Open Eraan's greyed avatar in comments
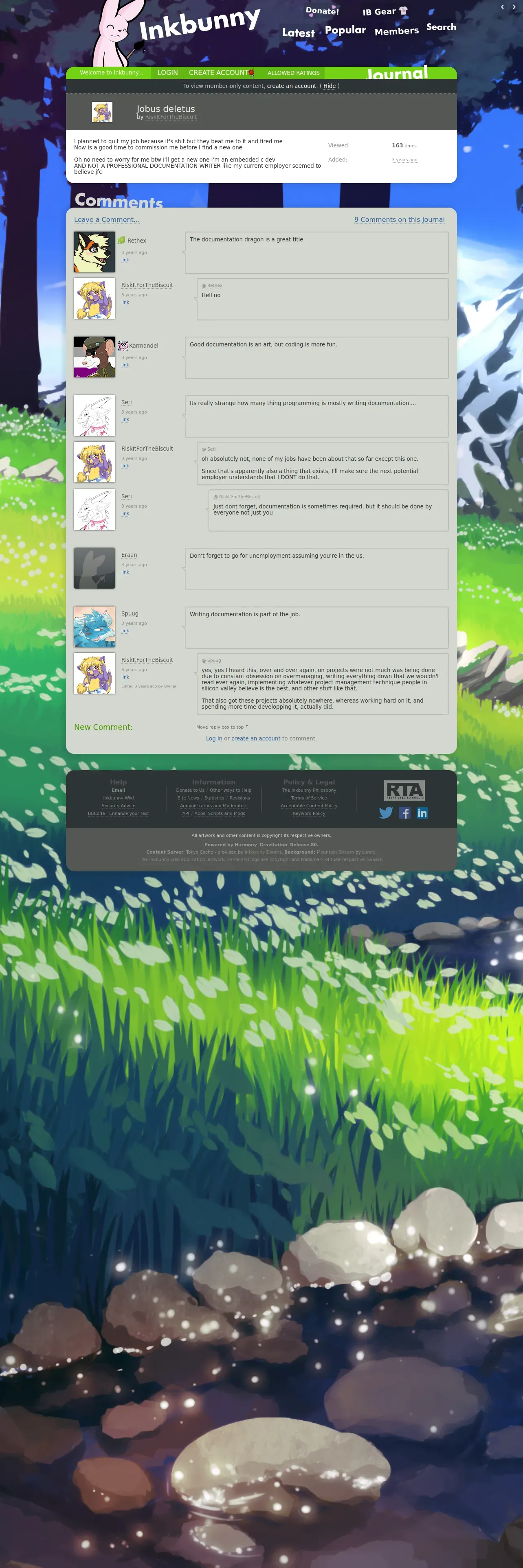Screen dimensions: 523x1568 94,568
